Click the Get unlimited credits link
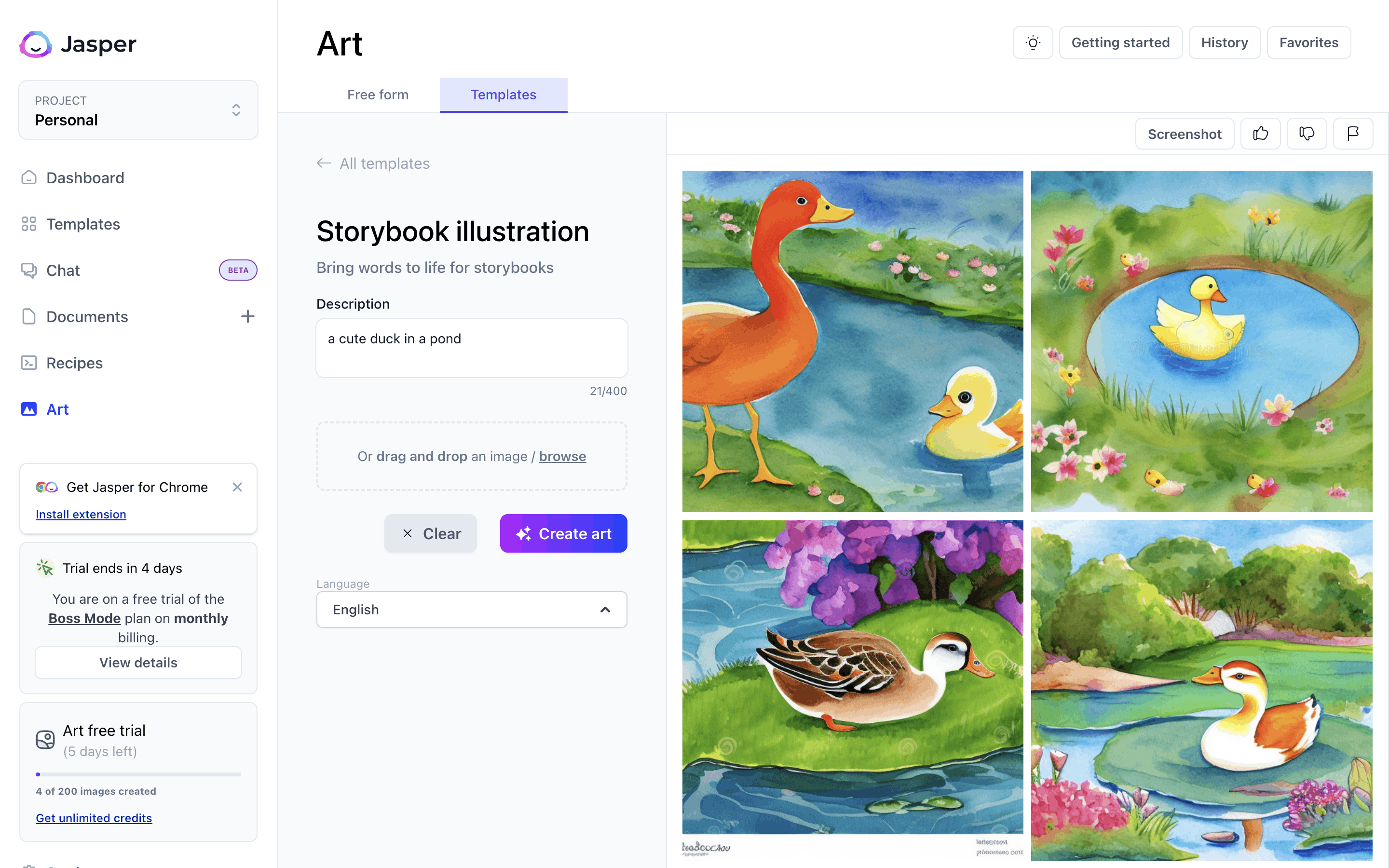Screen dimensions: 1389x868 click(94, 818)
